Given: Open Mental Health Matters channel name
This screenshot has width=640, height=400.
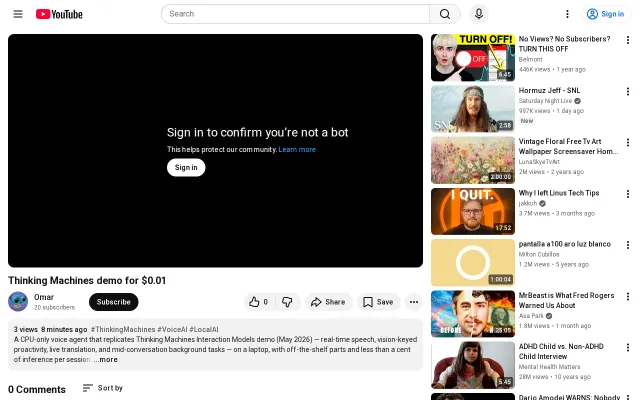Looking at the screenshot, I should 549,367.
